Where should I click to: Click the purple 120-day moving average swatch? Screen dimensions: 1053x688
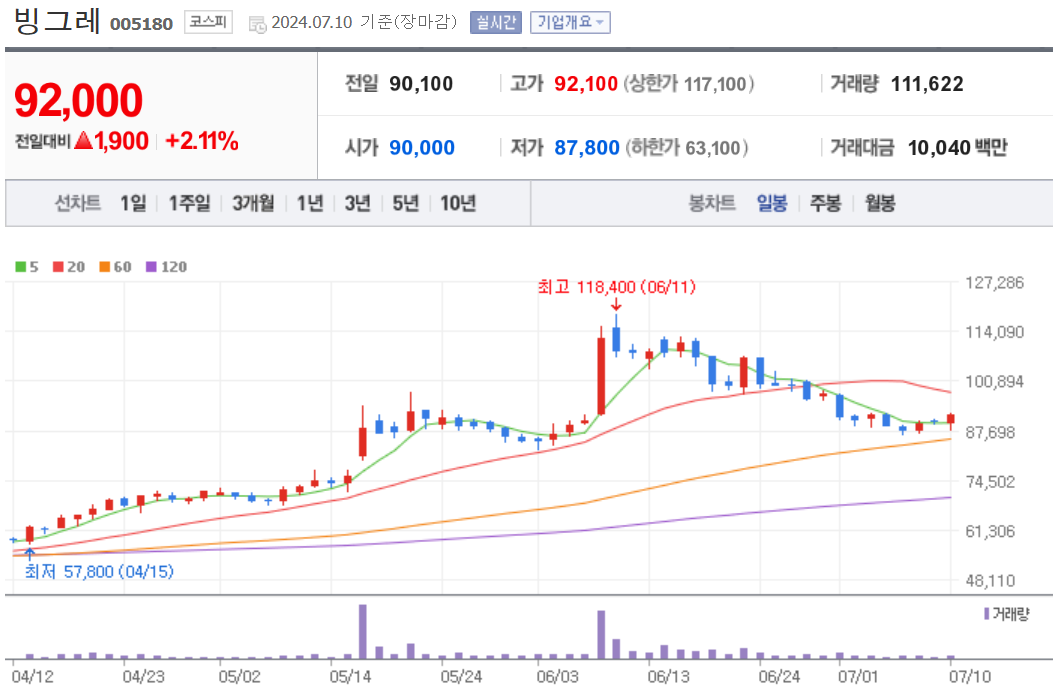coord(151,267)
